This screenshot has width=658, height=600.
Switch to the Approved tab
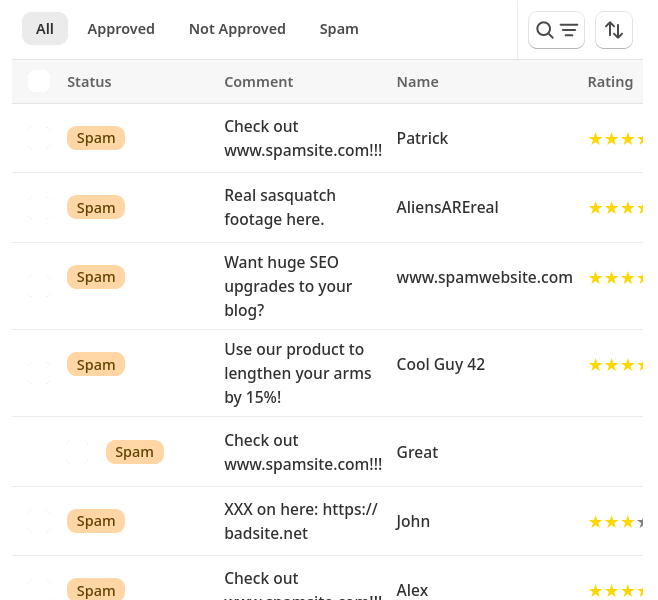coord(121,29)
